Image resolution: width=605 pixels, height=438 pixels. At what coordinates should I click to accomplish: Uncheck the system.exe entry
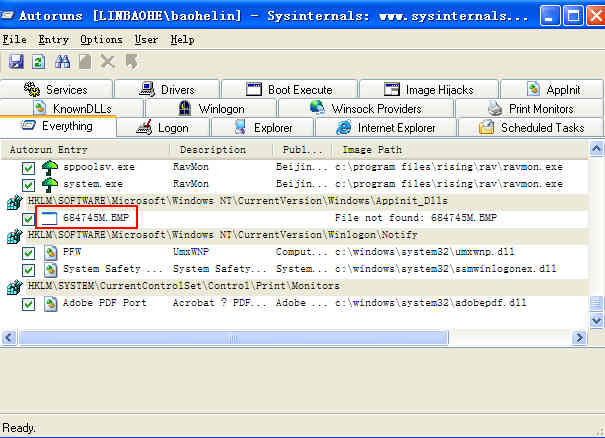28,185
